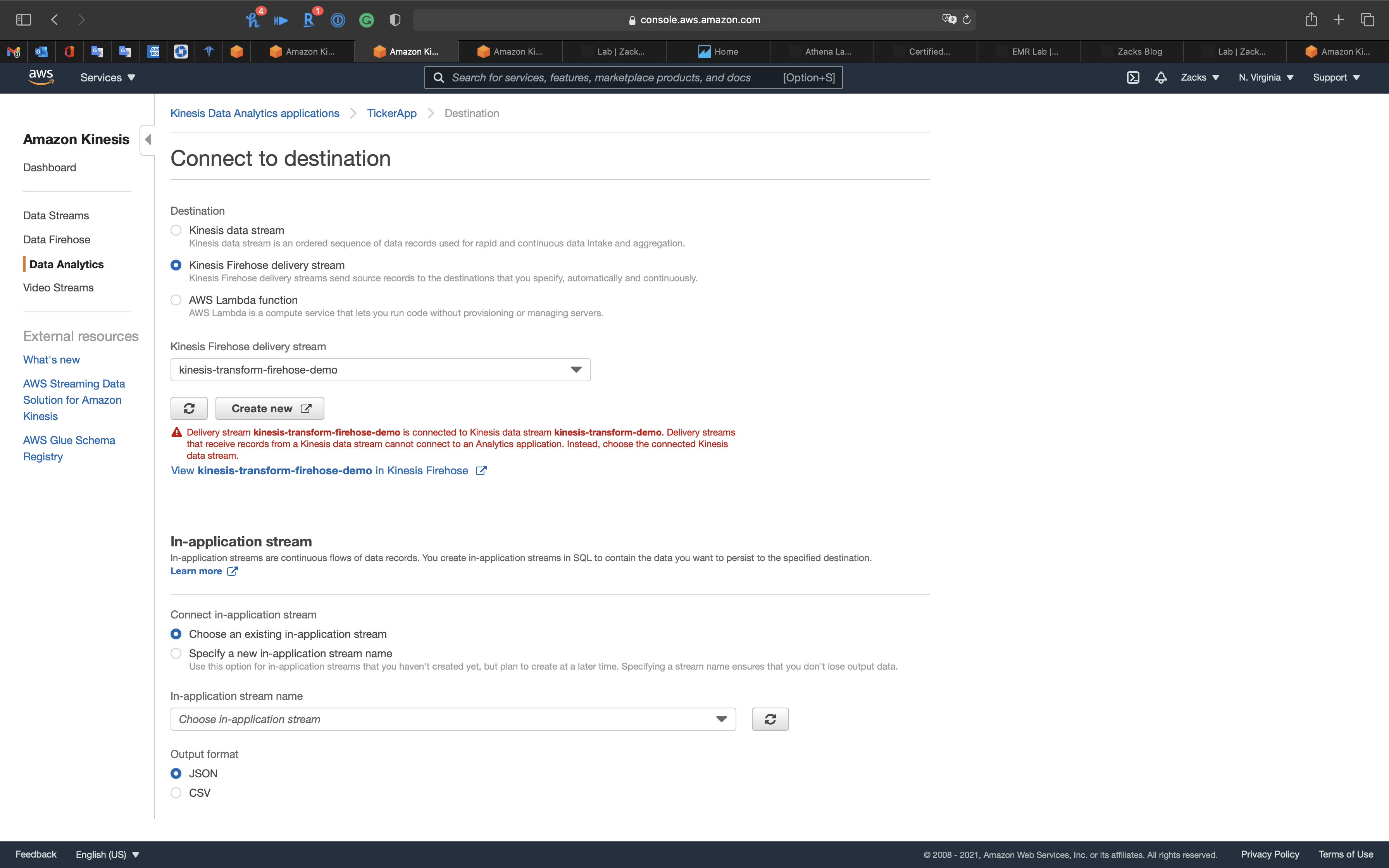The width and height of the screenshot is (1389, 868).
Task: Refresh the Firehose delivery stream list
Action: 189,408
